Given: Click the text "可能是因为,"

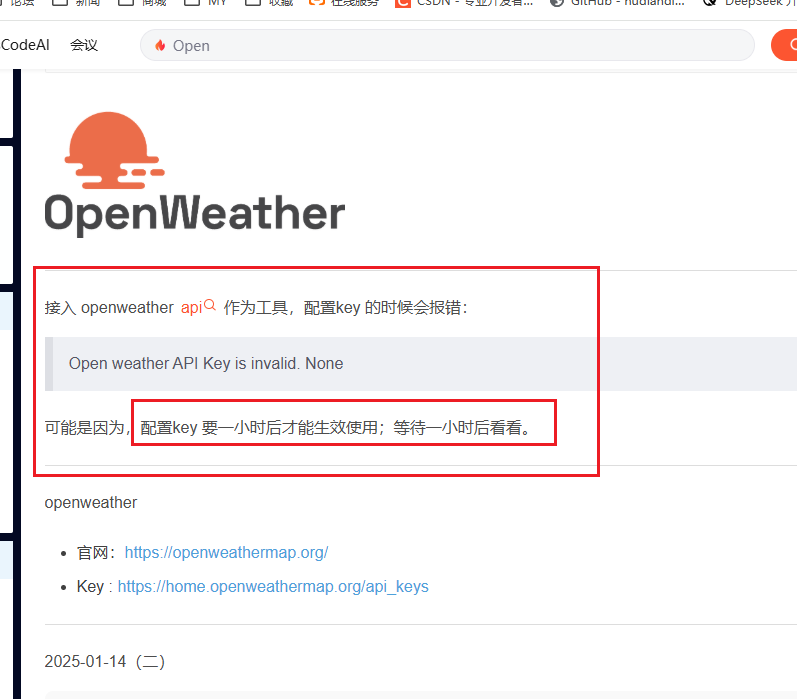Looking at the screenshot, I should point(88,428).
